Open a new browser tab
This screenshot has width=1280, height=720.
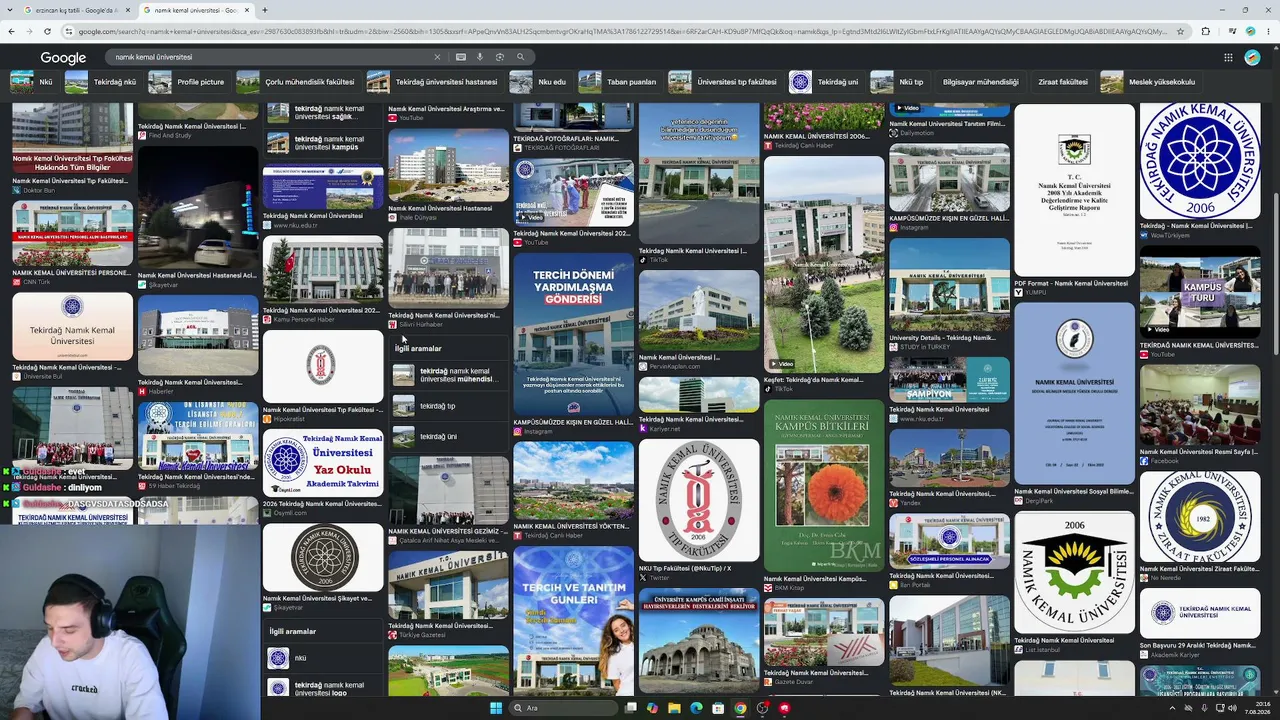click(264, 10)
